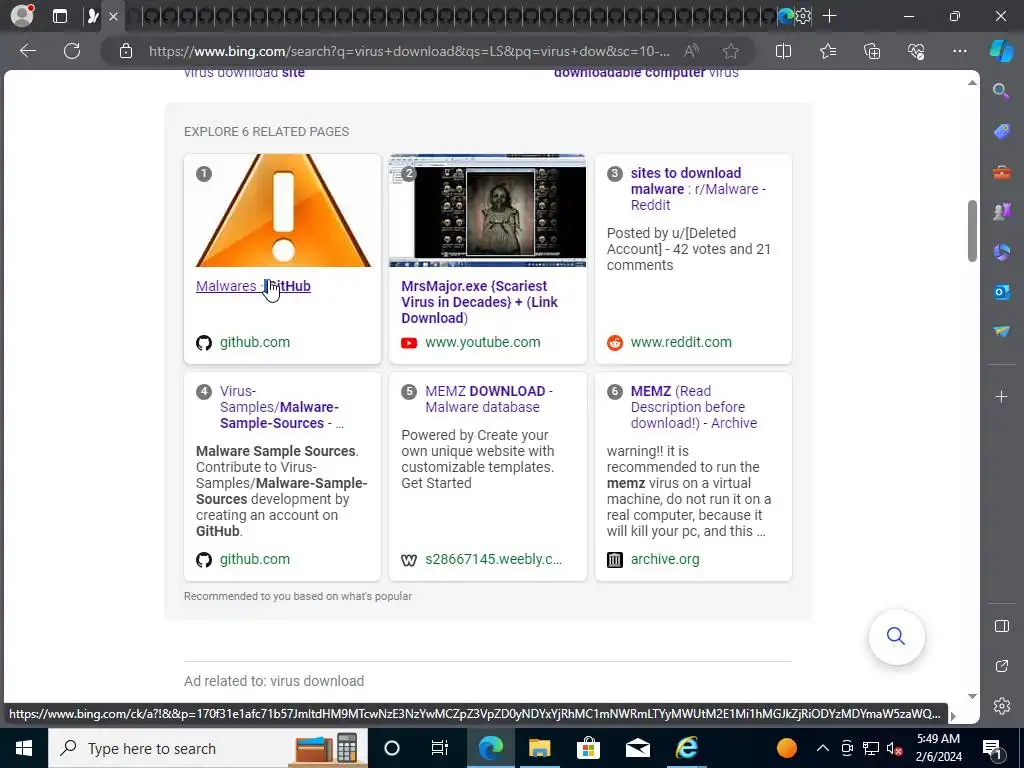Open Meet Now camera tray icon
This screenshot has width=1024, height=768.
[847, 748]
